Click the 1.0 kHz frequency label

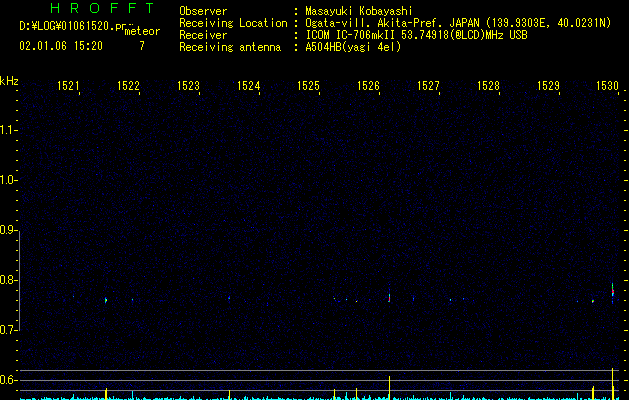coord(7,180)
